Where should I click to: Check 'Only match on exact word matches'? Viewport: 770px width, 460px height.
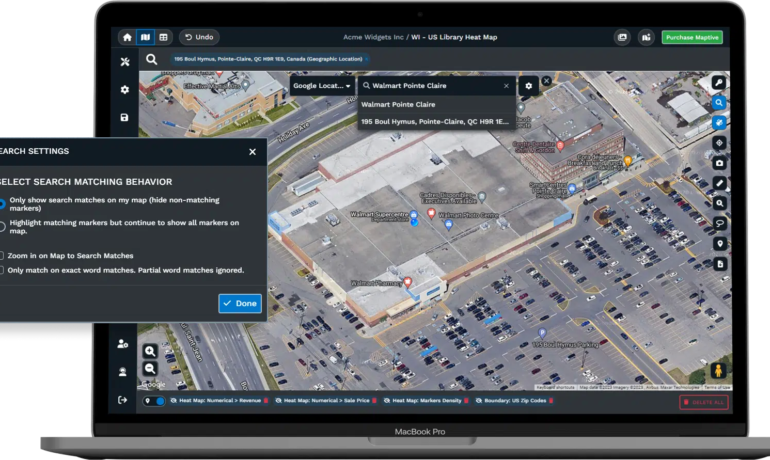(2, 270)
